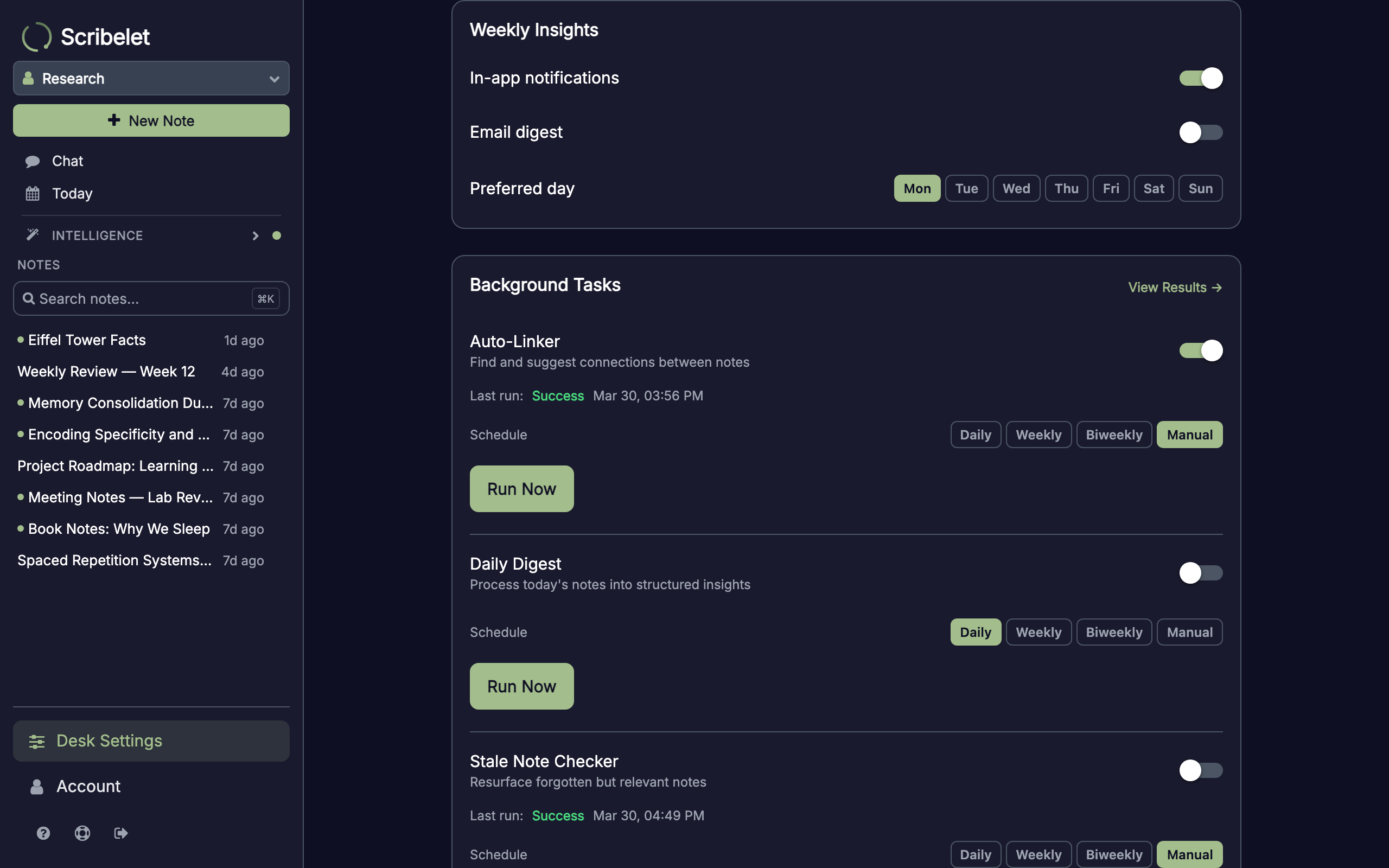Set Auto-Linker schedule to Daily

(975, 435)
